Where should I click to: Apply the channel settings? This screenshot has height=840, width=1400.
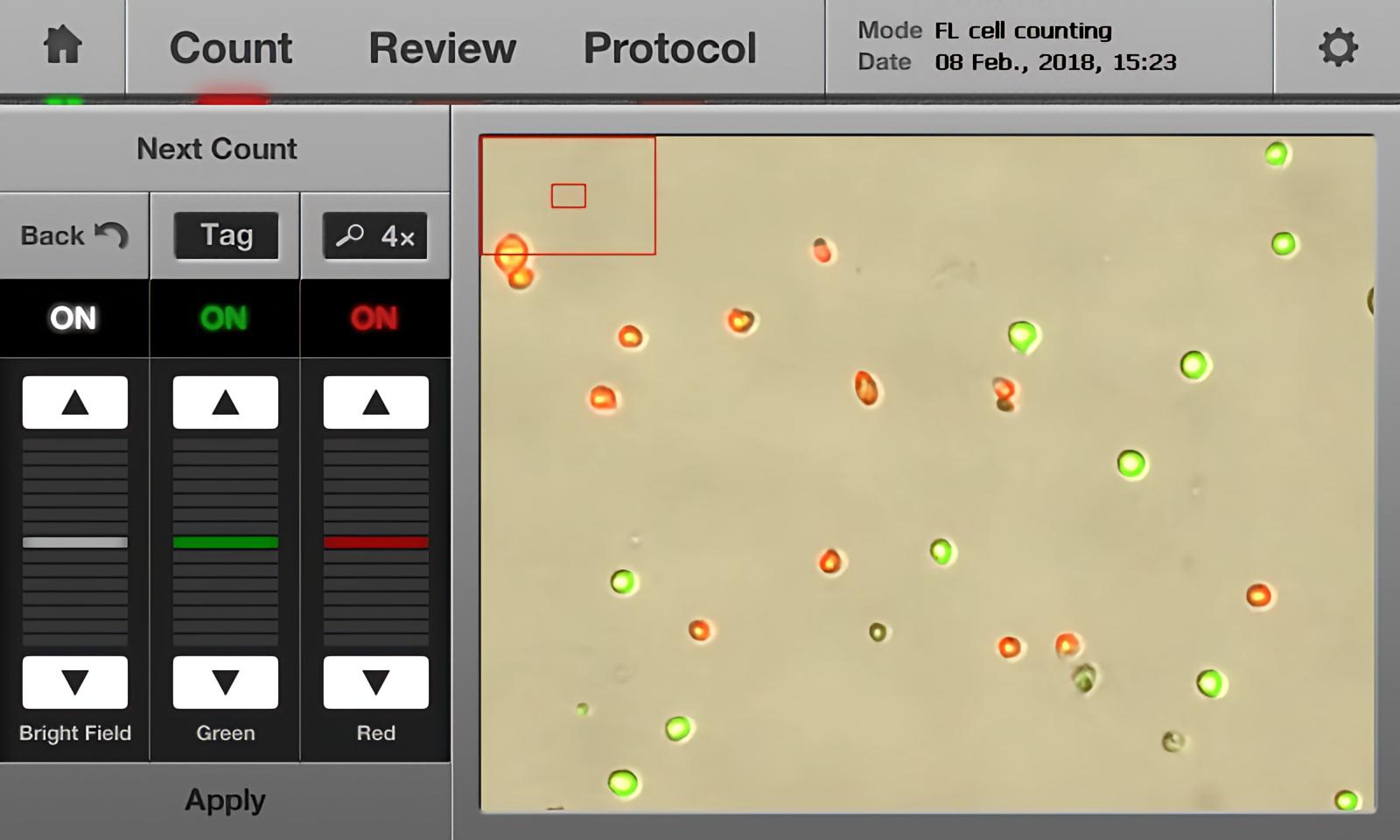tap(225, 801)
